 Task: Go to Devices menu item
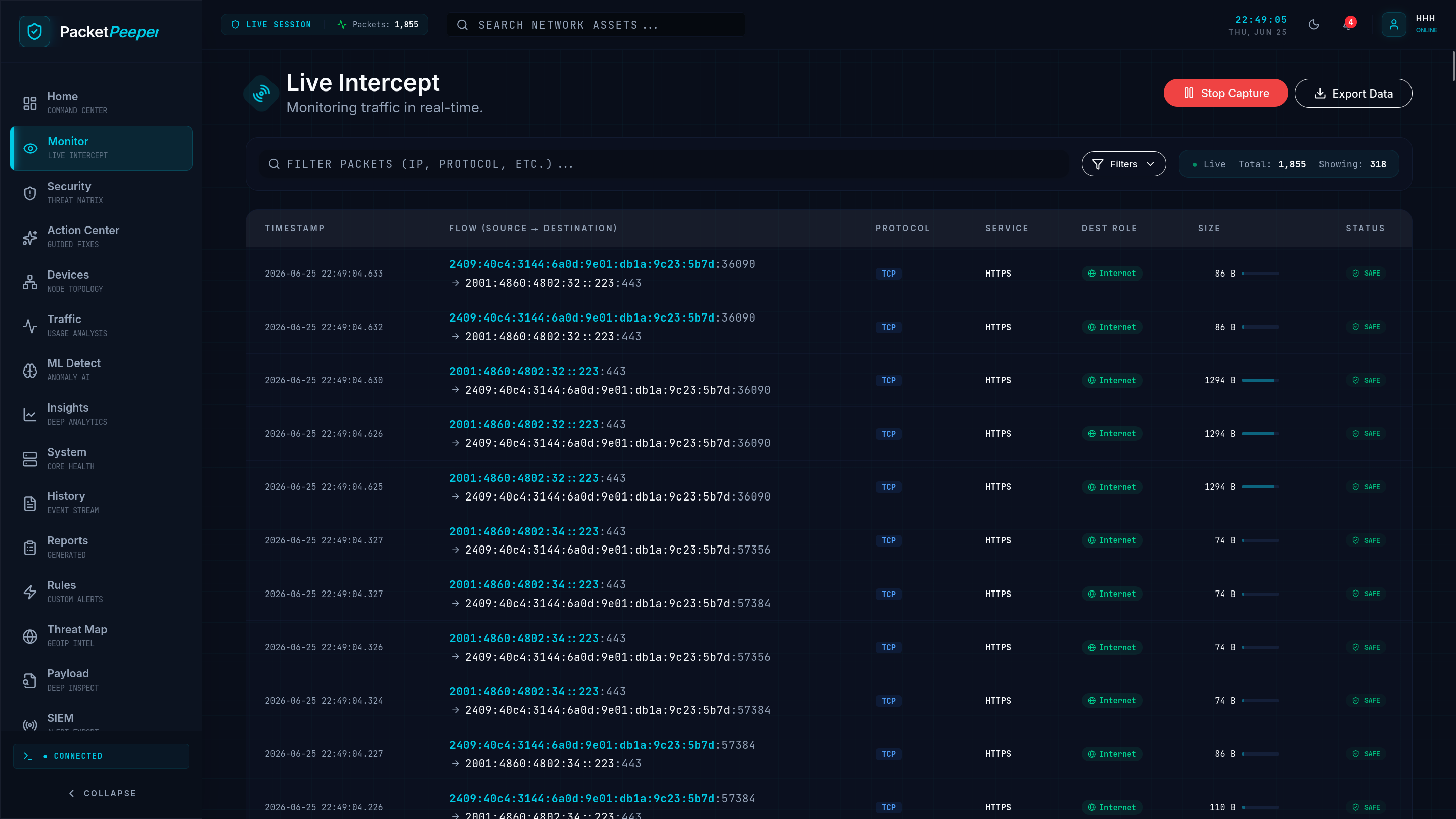(101, 281)
